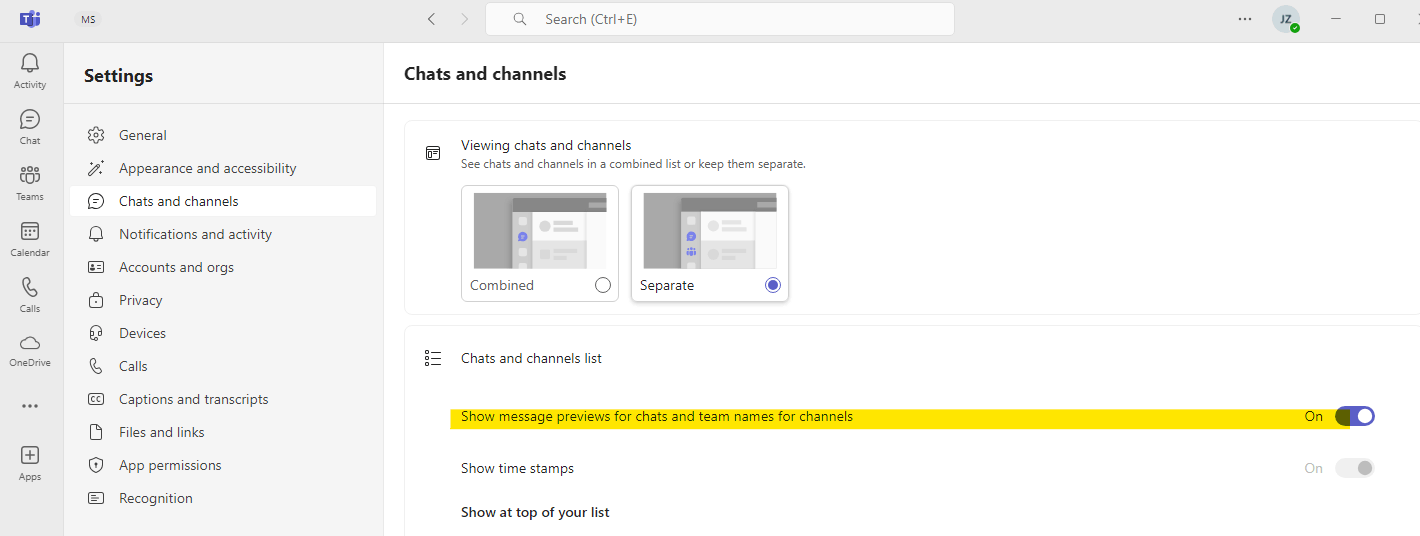Open Accounts and orgs settings
This screenshot has width=1420, height=536.
tap(223, 267)
